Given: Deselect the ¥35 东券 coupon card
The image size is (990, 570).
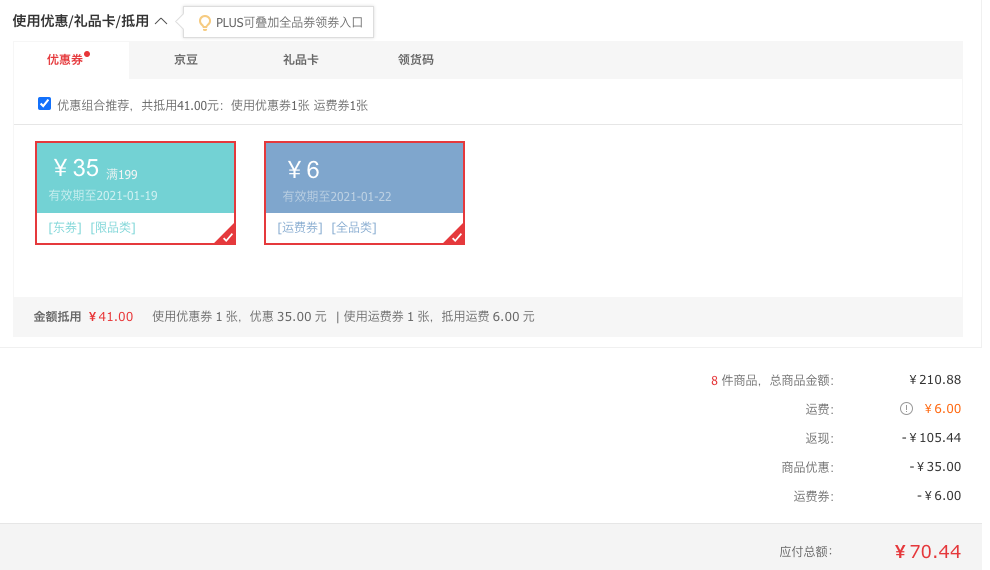Looking at the screenshot, I should [135, 193].
